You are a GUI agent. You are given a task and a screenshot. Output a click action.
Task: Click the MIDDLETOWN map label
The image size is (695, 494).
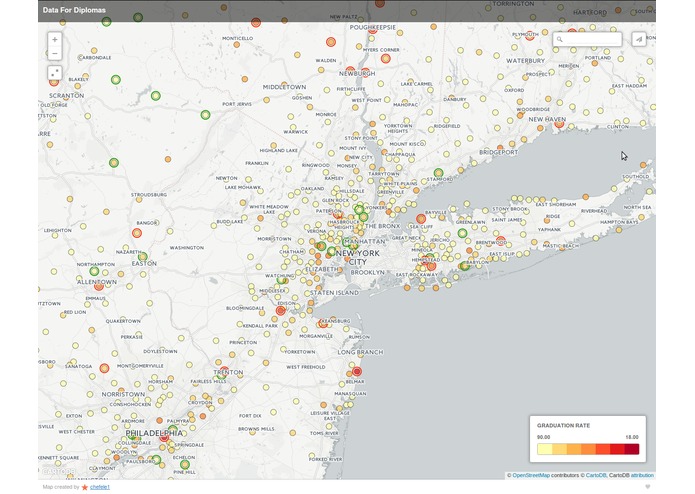click(285, 87)
